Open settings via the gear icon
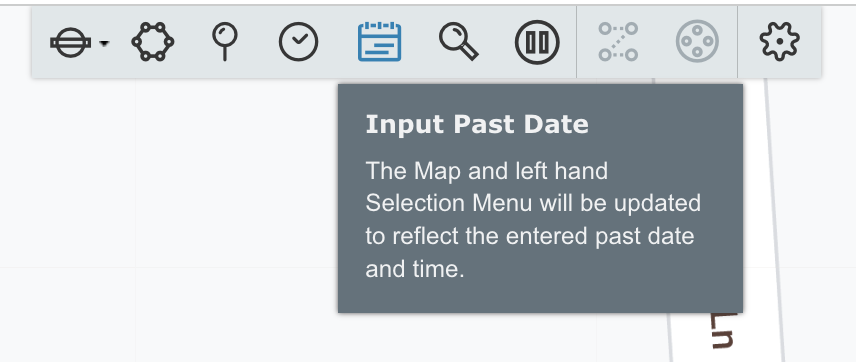This screenshot has height=362, width=856. (779, 41)
